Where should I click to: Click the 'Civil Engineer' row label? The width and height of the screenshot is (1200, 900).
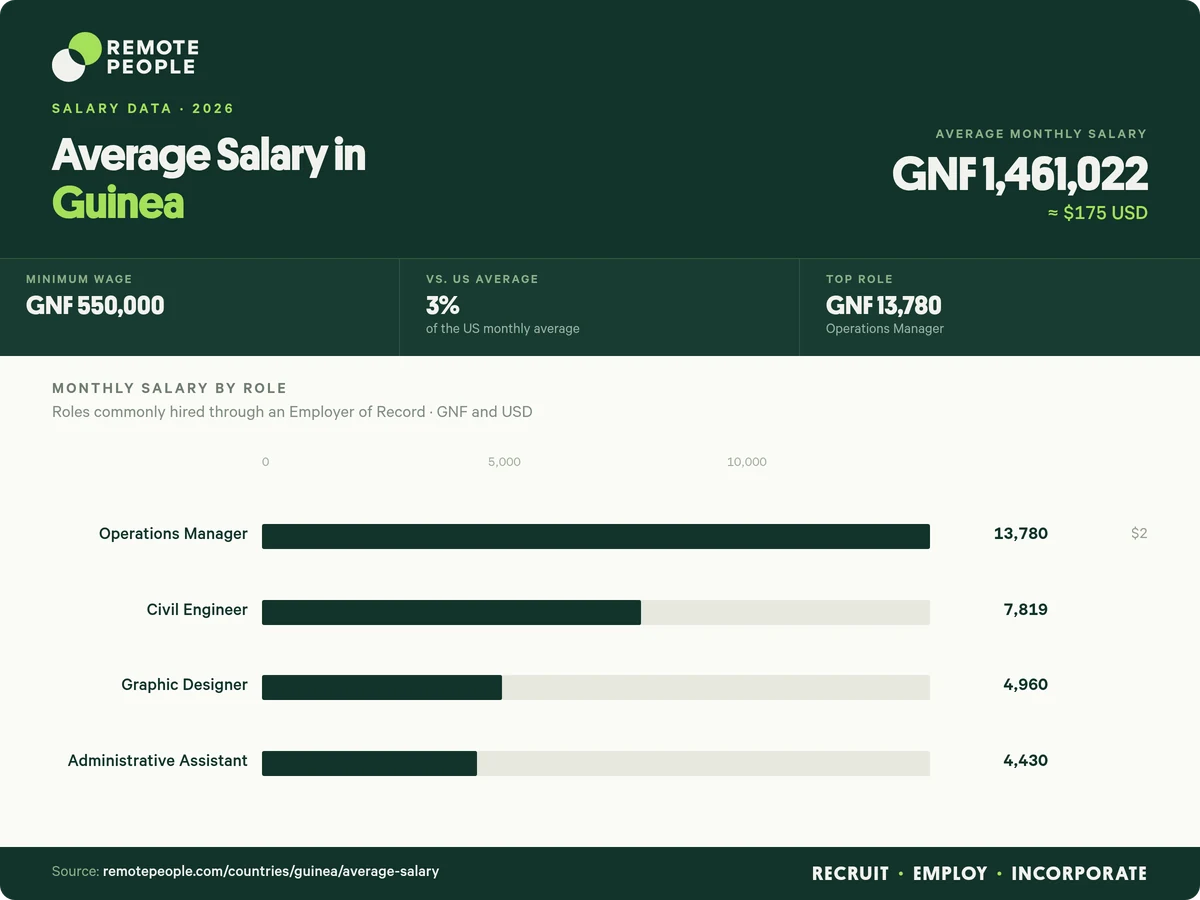(197, 610)
